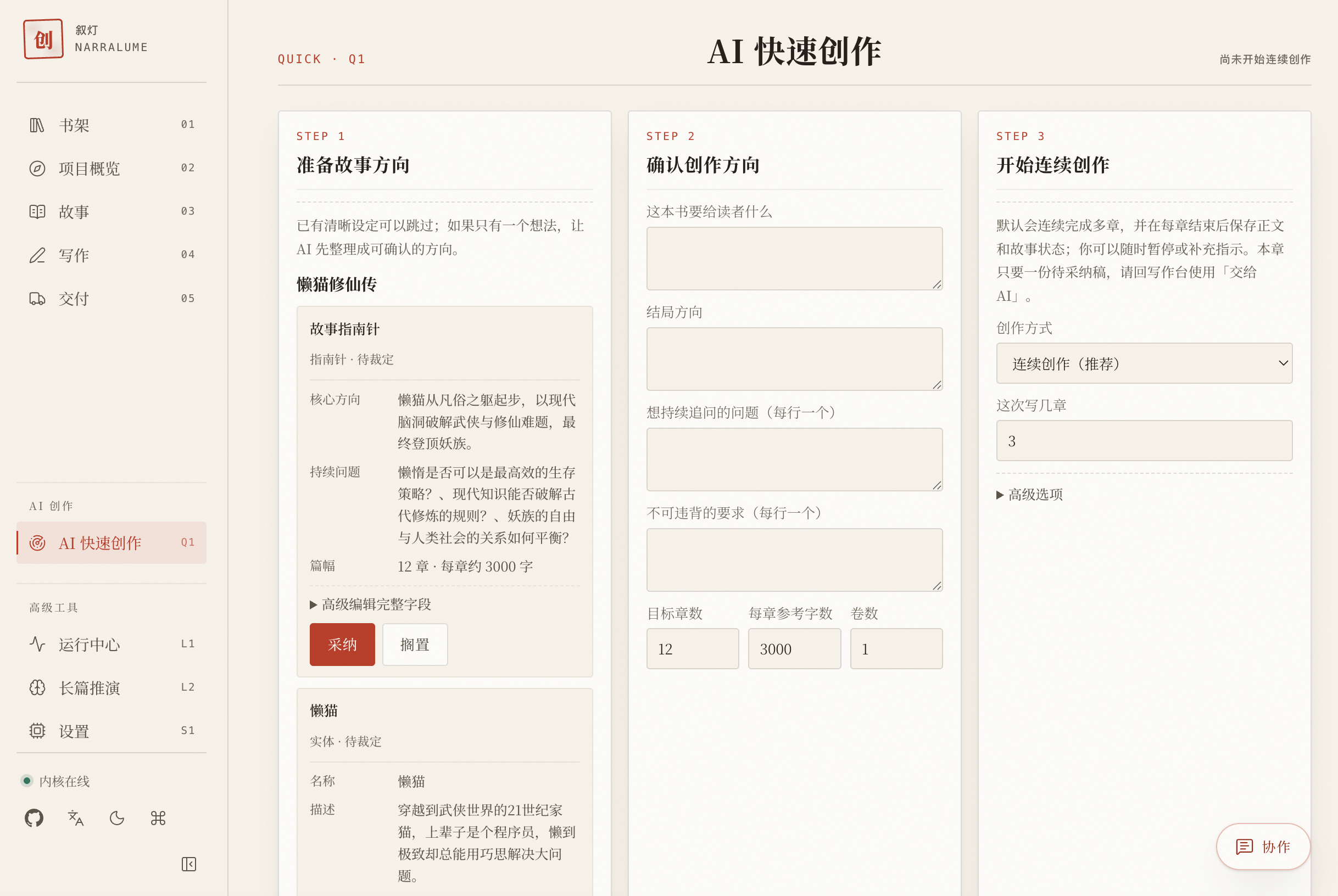Screen dimensions: 1338x896
Task: Open 长篇推演 menu item
Action: tap(112, 687)
